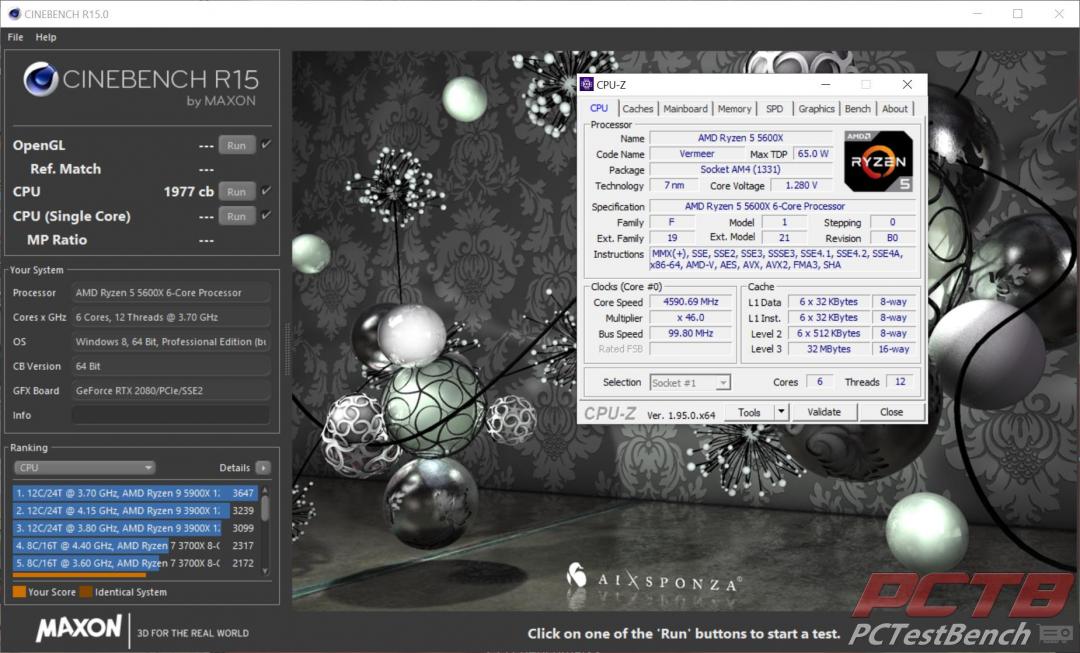Open the CPU ranking type dropdown
The image size is (1080, 653).
[x=84, y=468]
